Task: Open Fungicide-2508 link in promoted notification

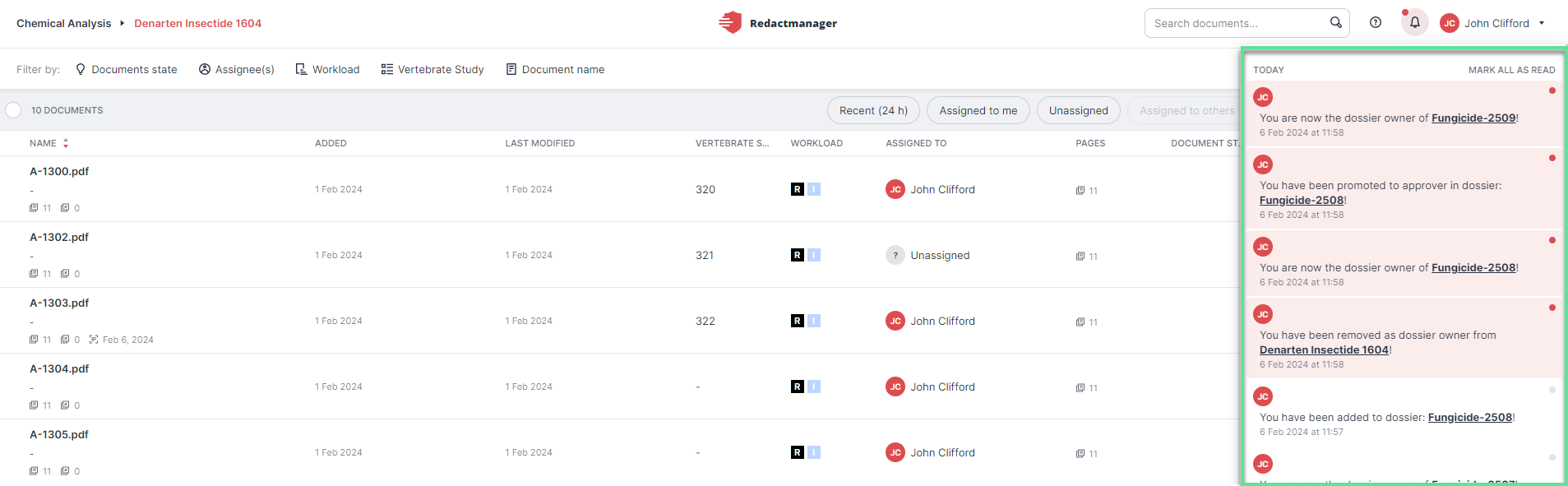Action: tap(1302, 200)
